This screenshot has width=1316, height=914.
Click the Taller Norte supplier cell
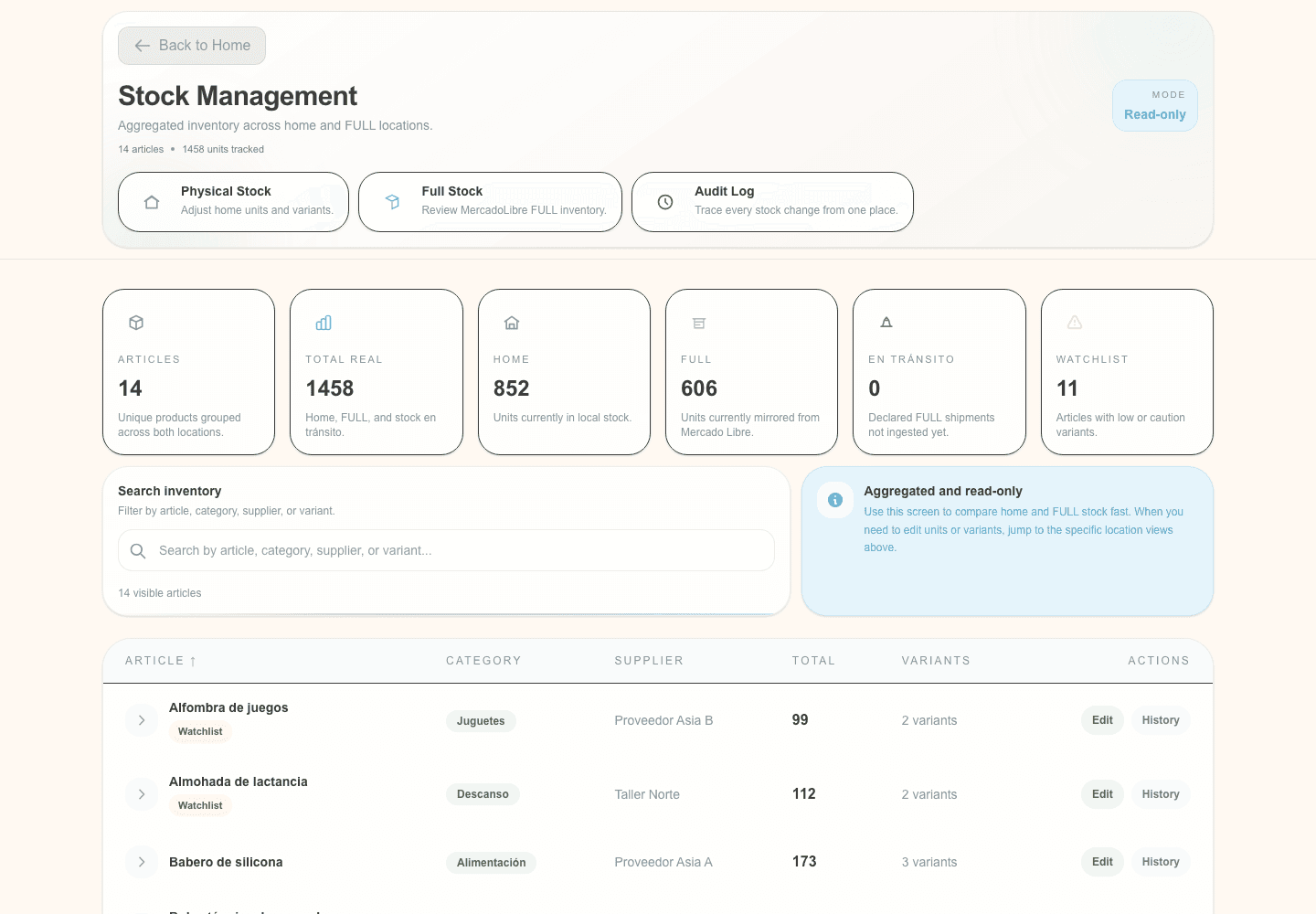647,794
